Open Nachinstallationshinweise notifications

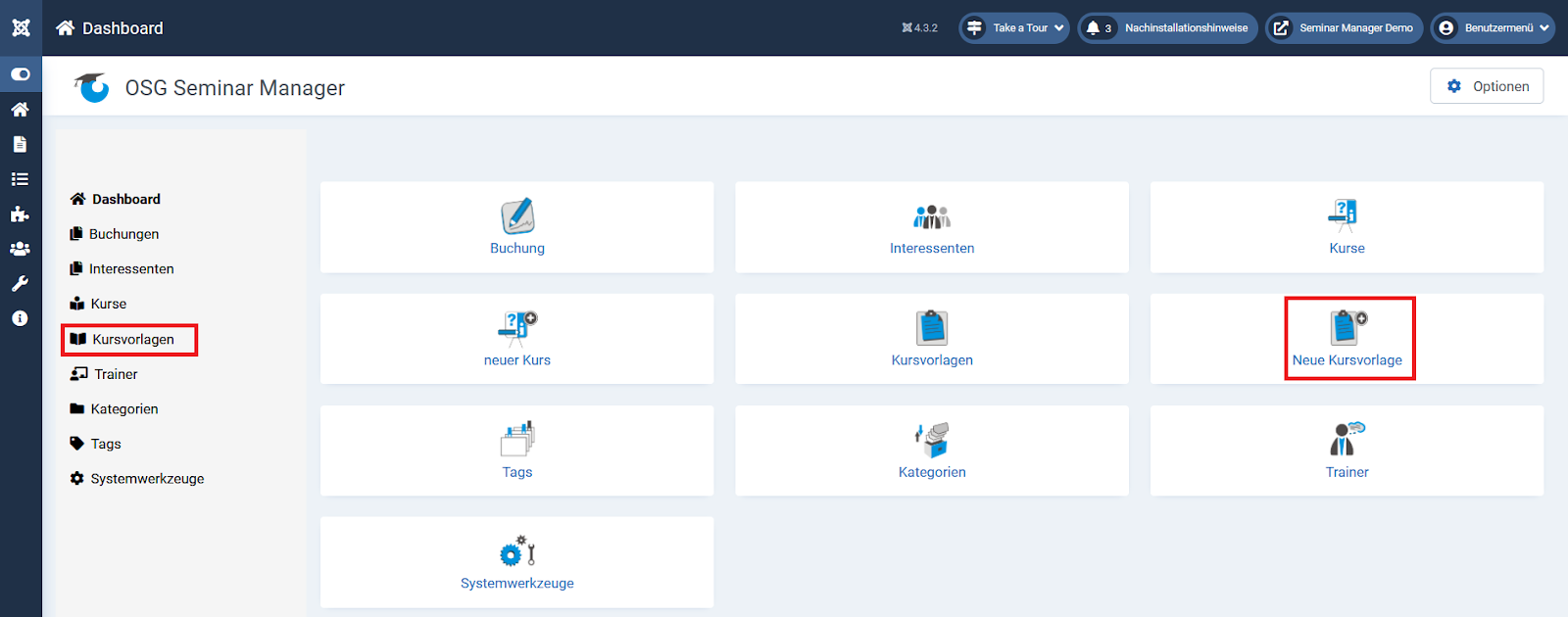tap(1168, 27)
